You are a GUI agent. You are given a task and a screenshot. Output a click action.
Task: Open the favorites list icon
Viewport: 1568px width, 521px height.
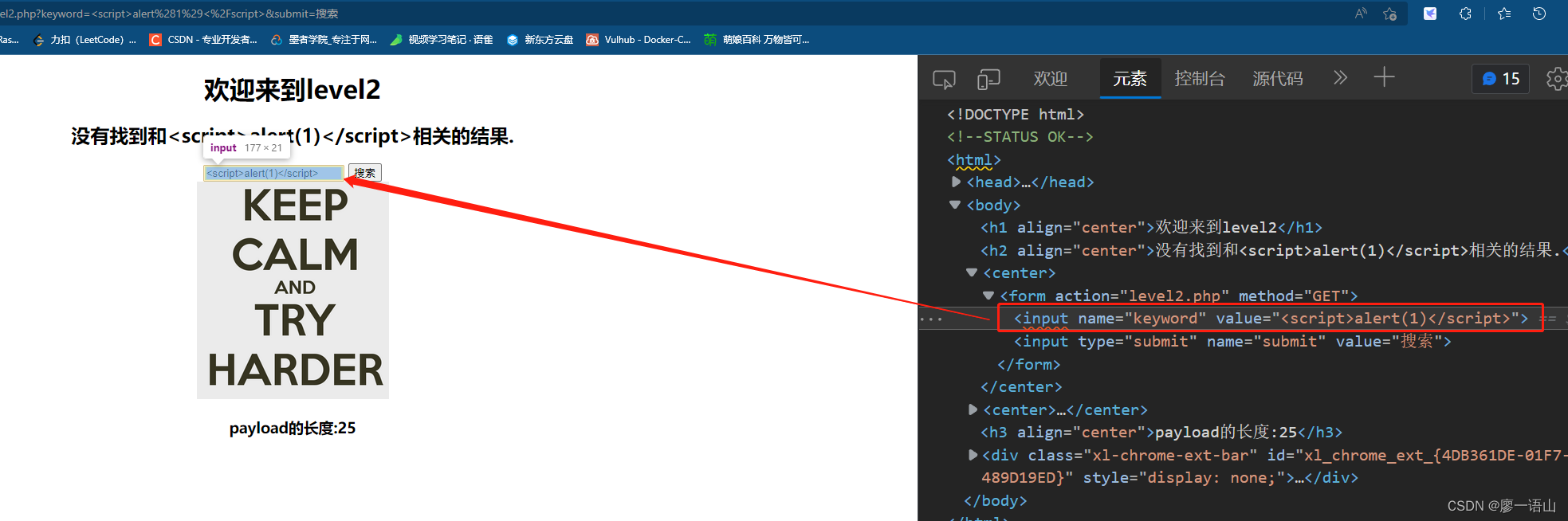[1504, 14]
